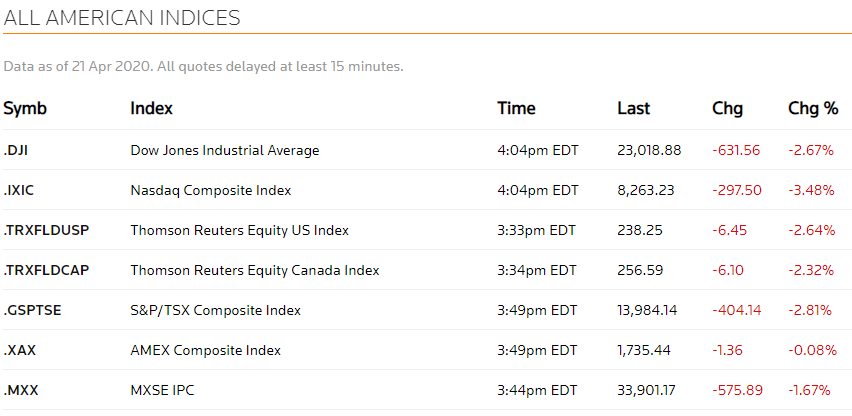Open the .DJI symbol link

tap(16, 150)
